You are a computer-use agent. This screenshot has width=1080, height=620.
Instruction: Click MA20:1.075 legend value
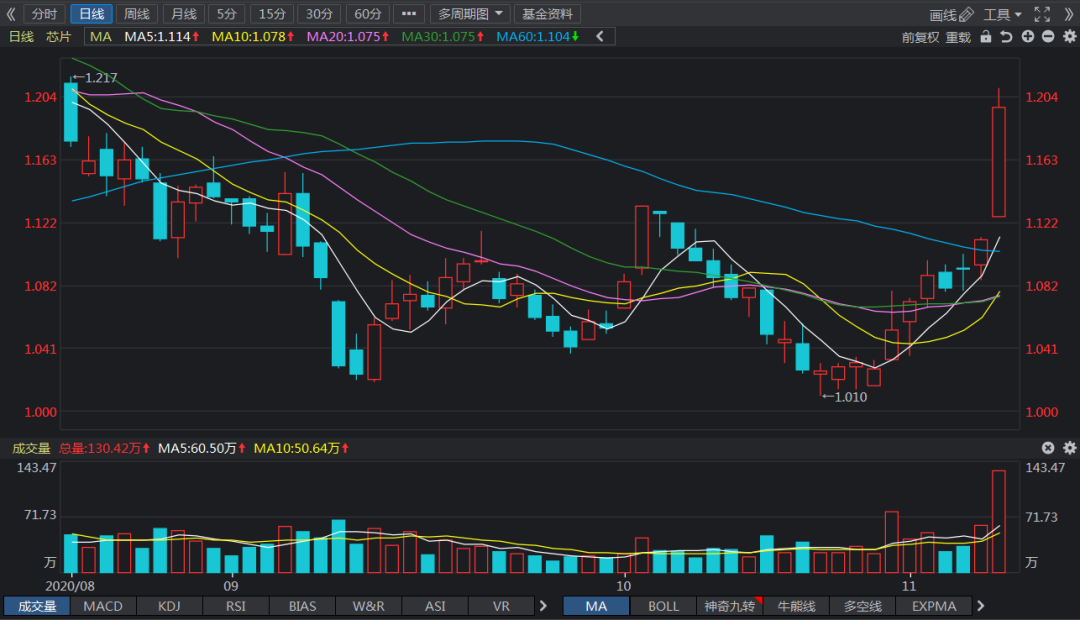[348, 37]
